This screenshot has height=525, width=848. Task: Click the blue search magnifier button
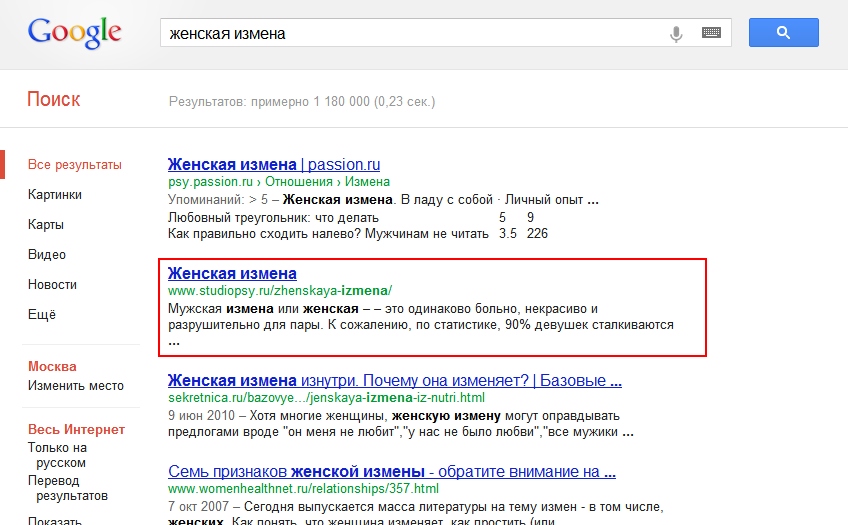(x=783, y=32)
